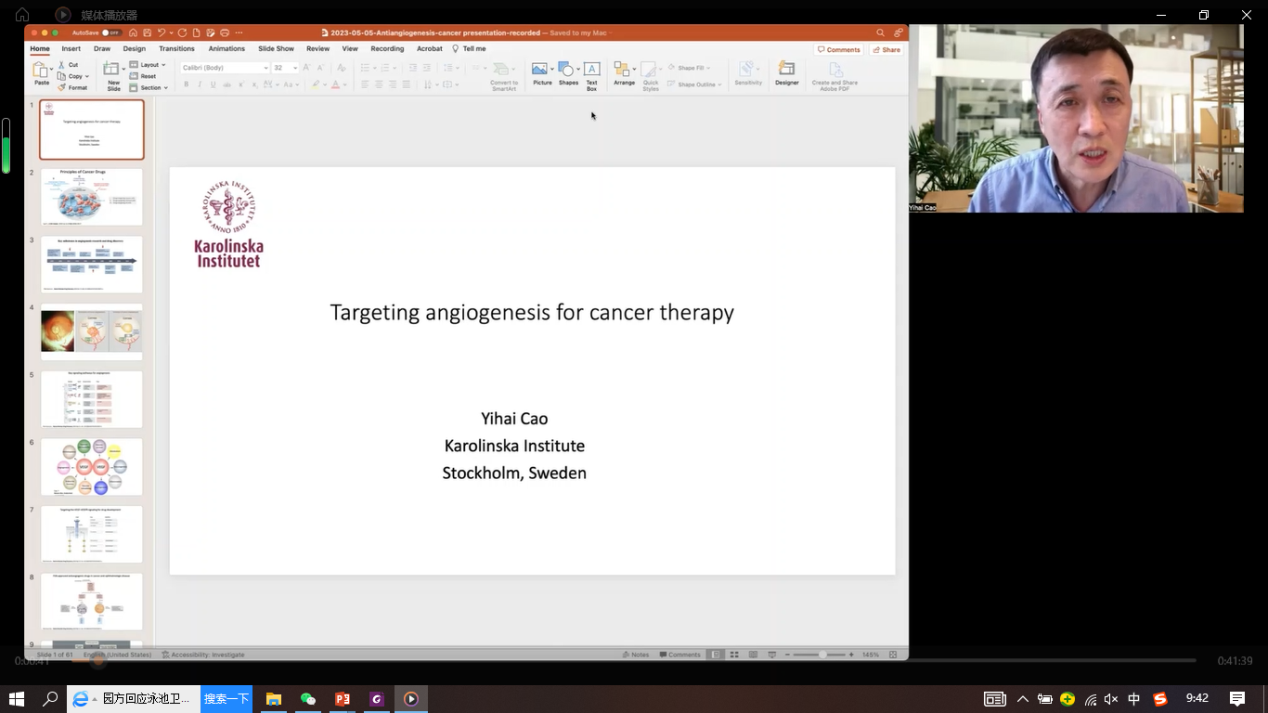Image resolution: width=1268 pixels, height=713 pixels.
Task: Select the slide 4 thumbnail
Action: point(92,332)
